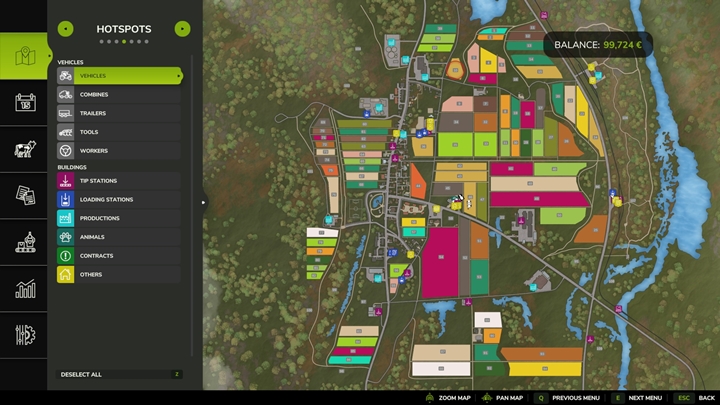Click the last page indicator dot
The image size is (720, 405).
(x=146, y=42)
